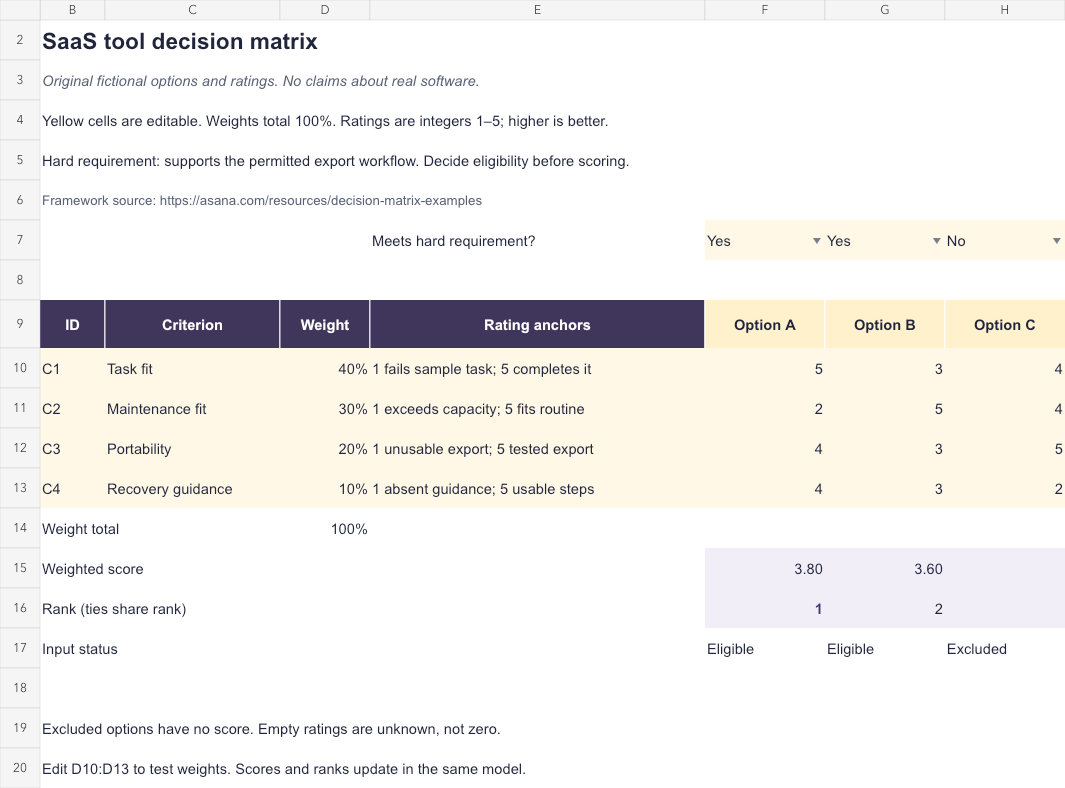
Task: Click the 40% weight cell
Action: click(x=325, y=369)
